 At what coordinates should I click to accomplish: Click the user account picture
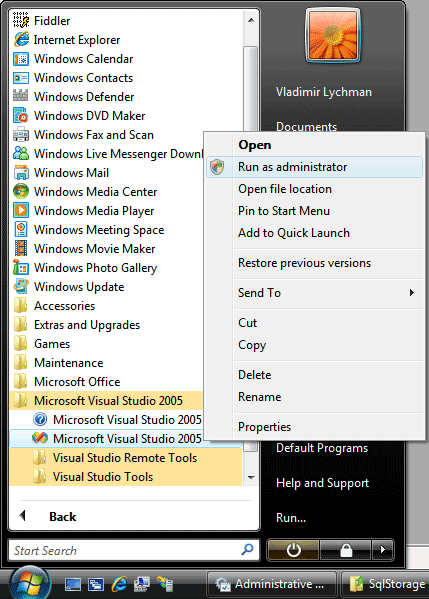coord(332,36)
